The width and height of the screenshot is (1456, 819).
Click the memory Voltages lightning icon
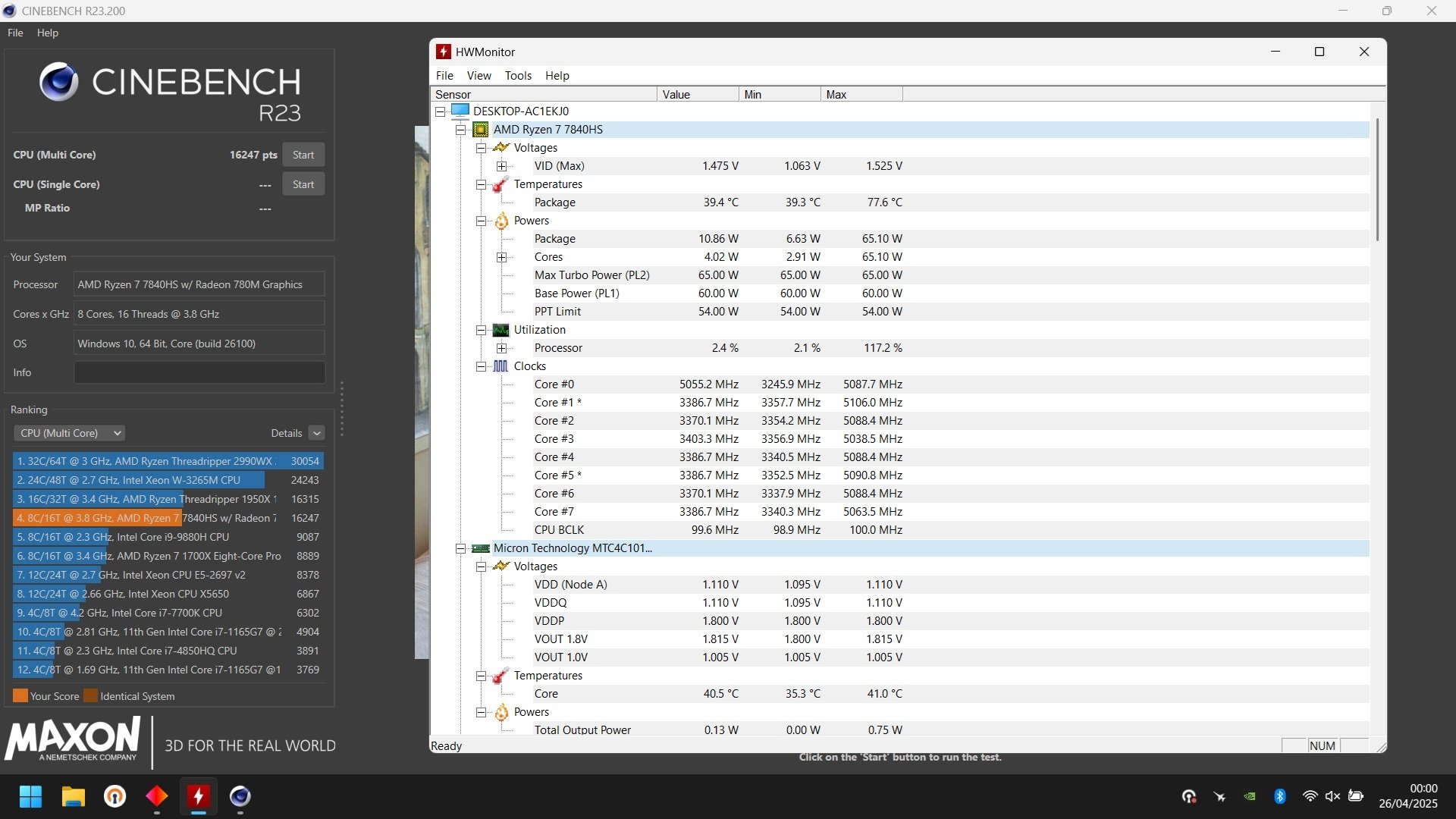click(x=501, y=566)
